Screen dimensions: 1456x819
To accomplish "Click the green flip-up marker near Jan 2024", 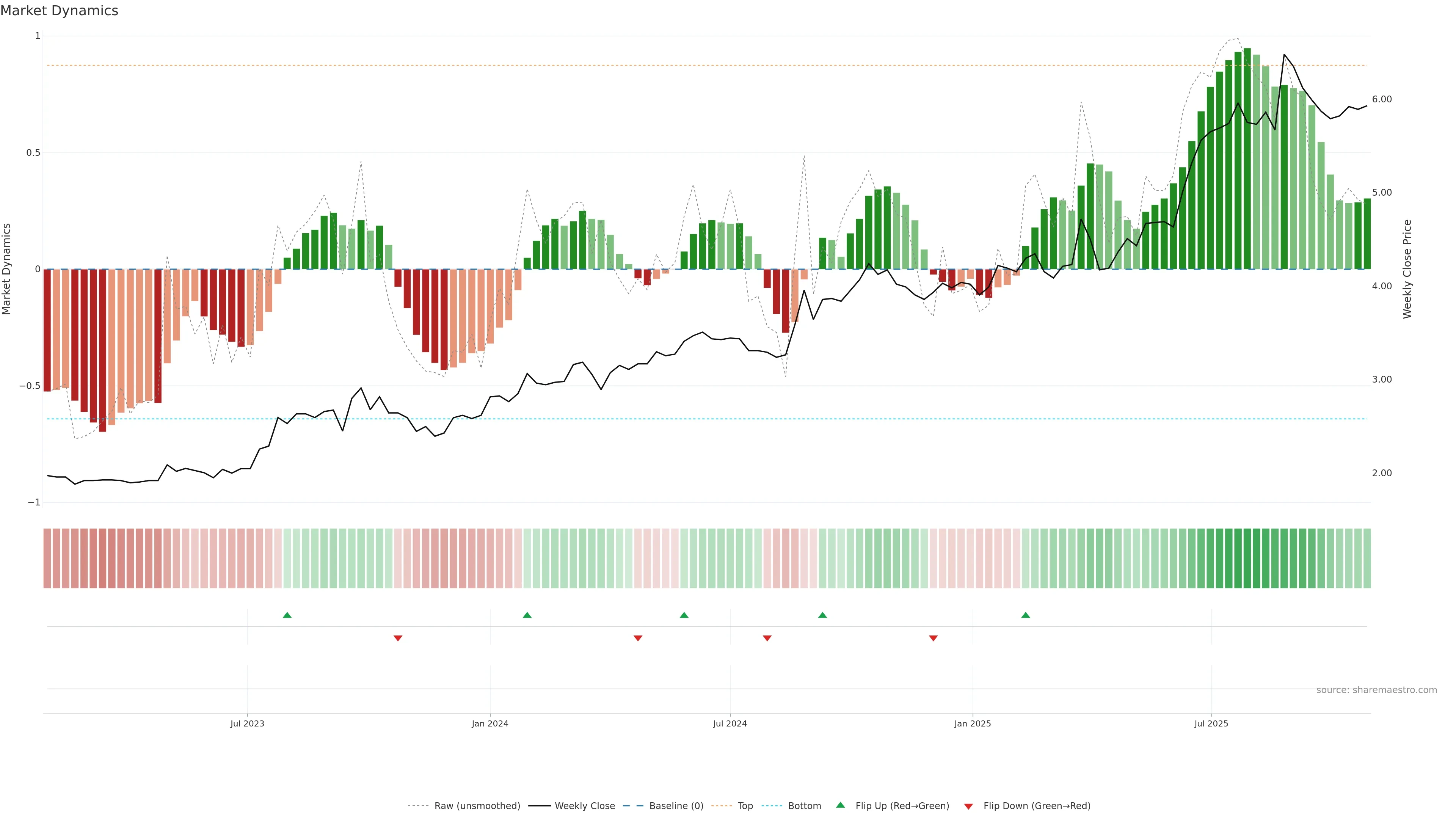I will (x=527, y=615).
